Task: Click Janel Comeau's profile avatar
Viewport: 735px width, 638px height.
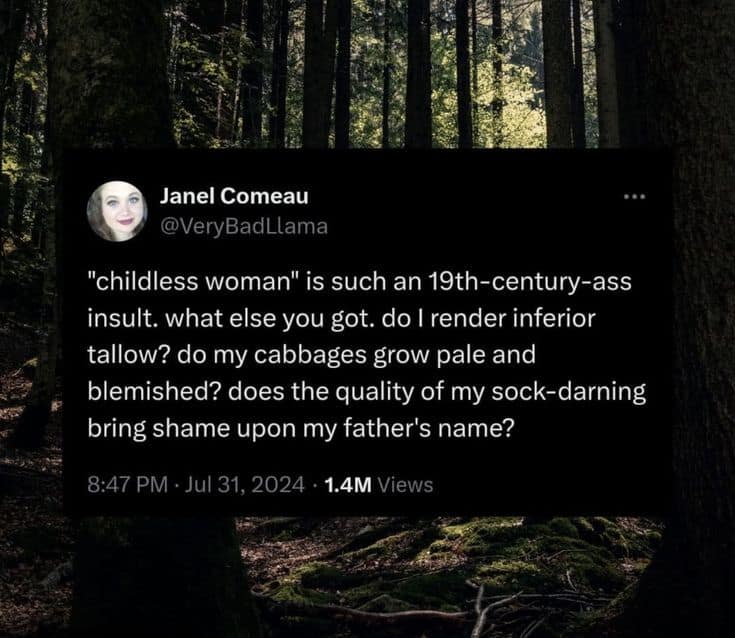Action: click(x=117, y=211)
